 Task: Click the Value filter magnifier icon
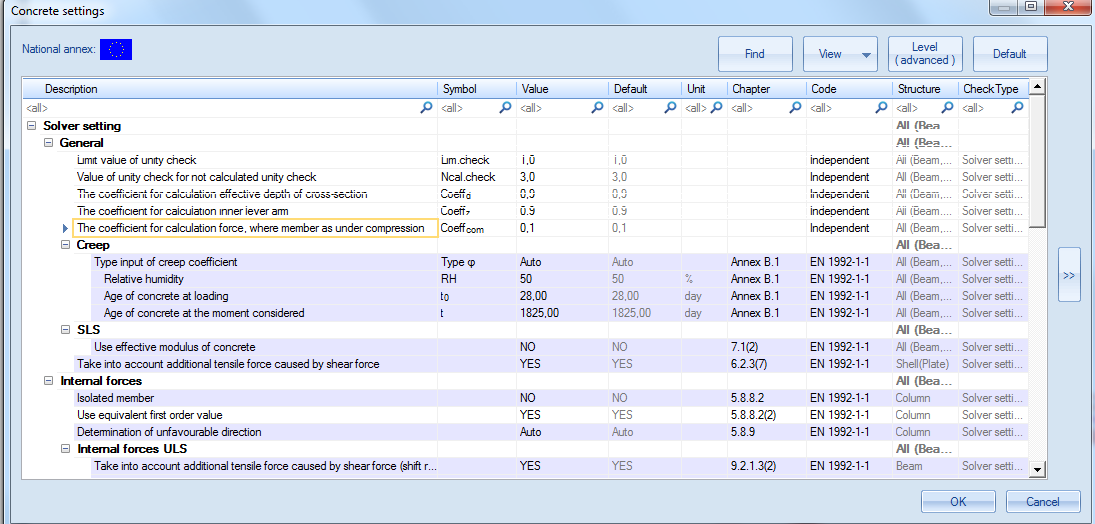597,108
